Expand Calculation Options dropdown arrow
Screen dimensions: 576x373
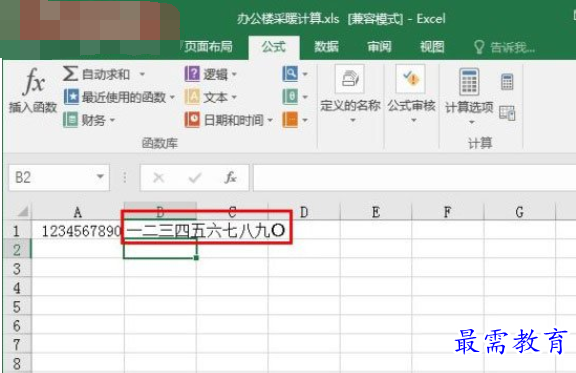(x=472, y=122)
